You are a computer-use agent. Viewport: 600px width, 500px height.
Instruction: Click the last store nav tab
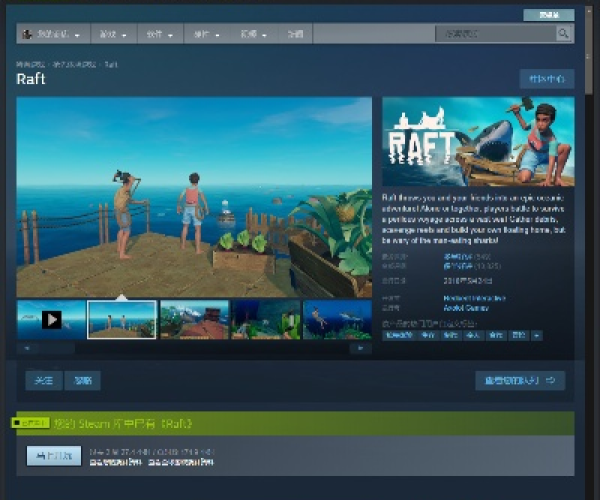[295, 34]
